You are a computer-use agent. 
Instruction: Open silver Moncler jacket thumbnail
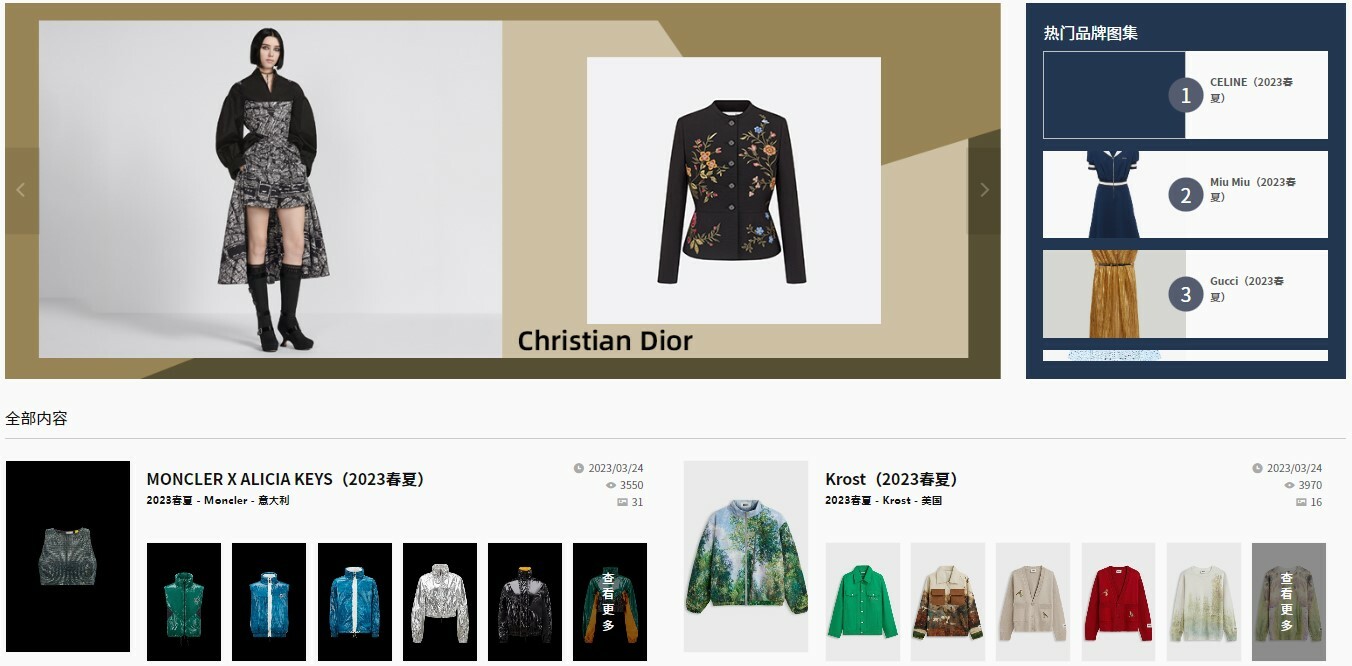coord(439,602)
